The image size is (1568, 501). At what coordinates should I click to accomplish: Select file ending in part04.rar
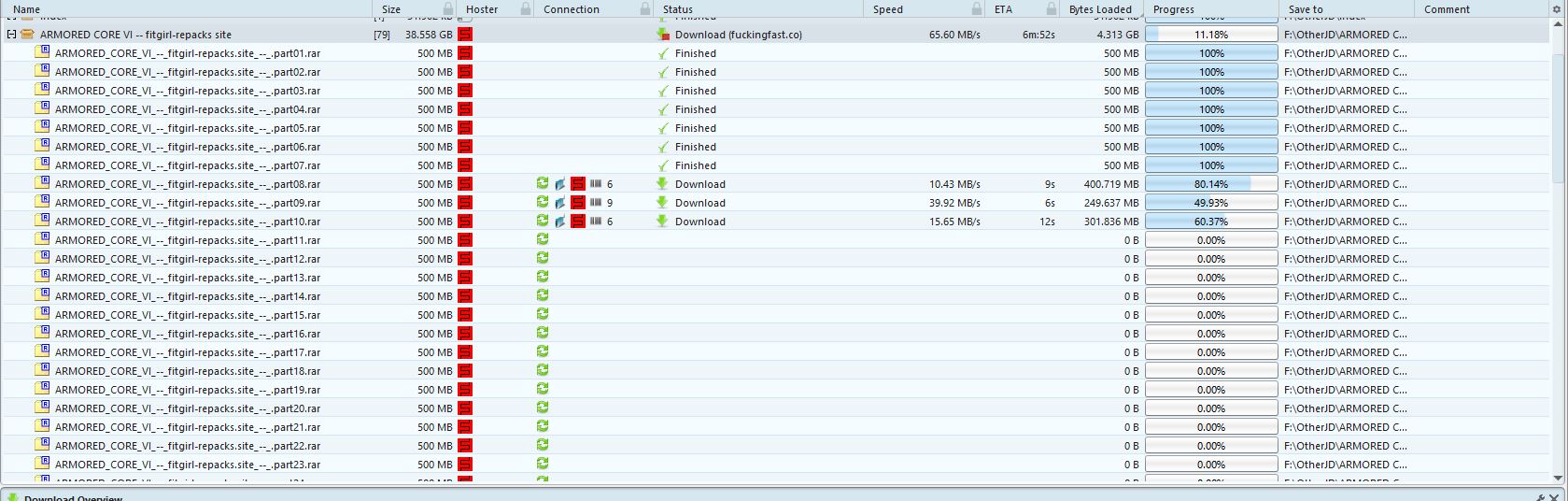(776, 109)
